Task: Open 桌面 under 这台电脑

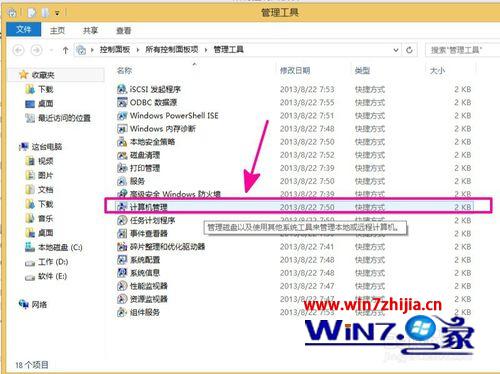Action: 46,233
